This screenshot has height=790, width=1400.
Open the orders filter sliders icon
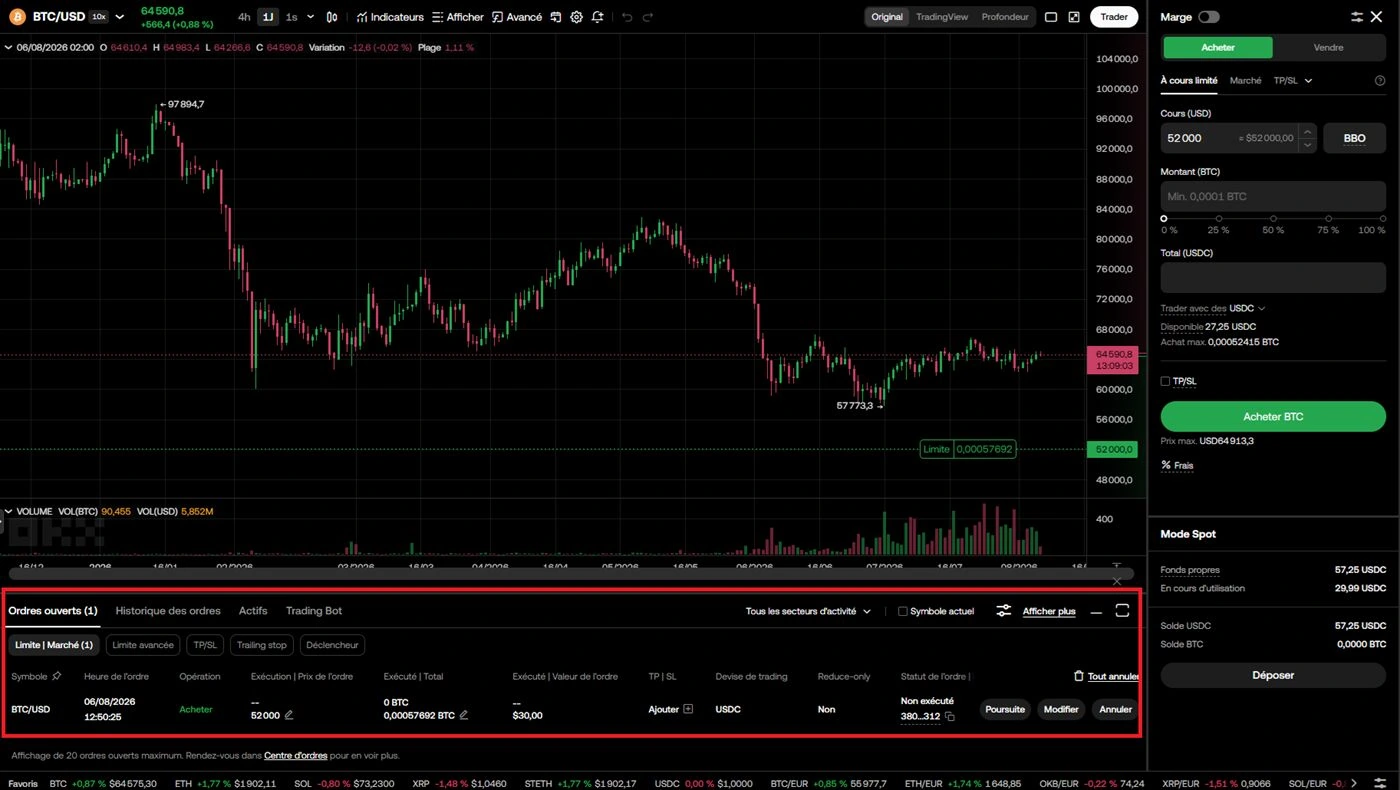click(x=1004, y=610)
